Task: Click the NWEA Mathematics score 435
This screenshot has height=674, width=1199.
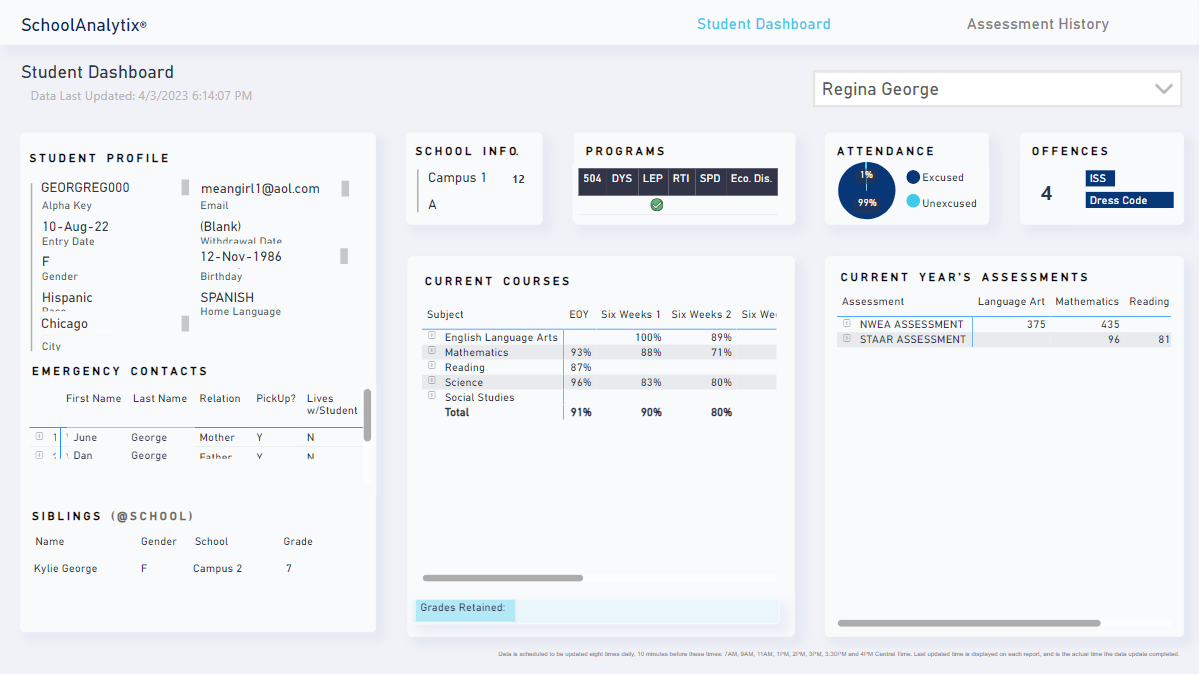Action: [1110, 324]
